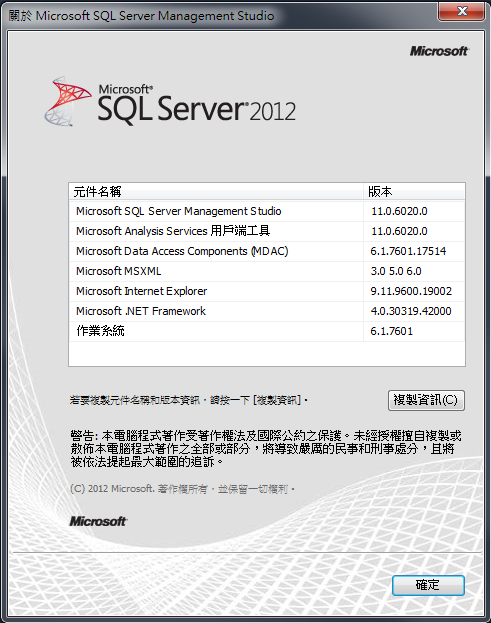Select the Microsoft Analysis Services 用戶端工具 row

pyautogui.click(x=267, y=231)
